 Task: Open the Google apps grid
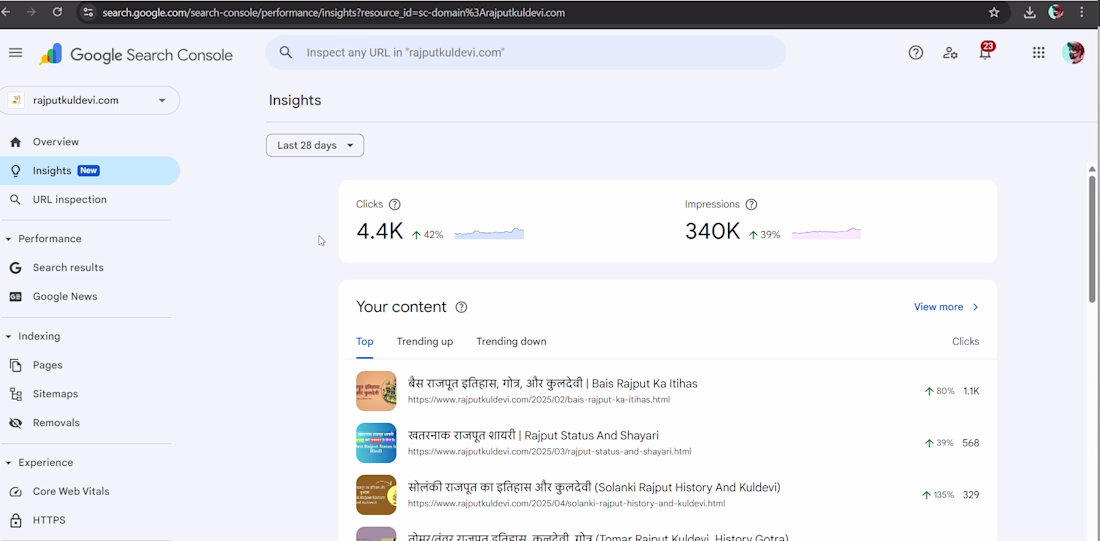click(x=1039, y=53)
